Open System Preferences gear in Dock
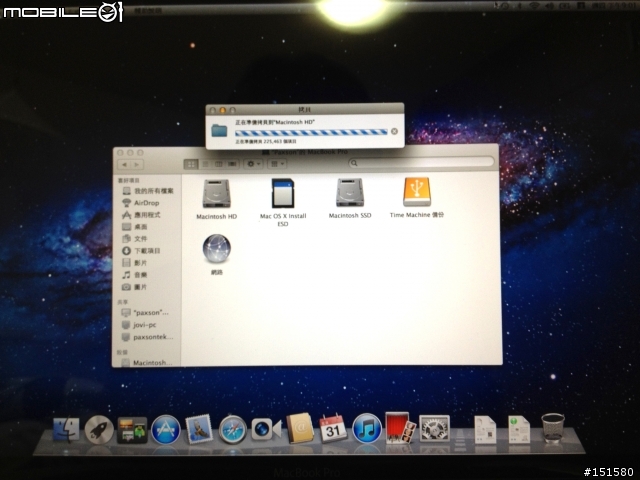640x480 pixels. point(434,429)
